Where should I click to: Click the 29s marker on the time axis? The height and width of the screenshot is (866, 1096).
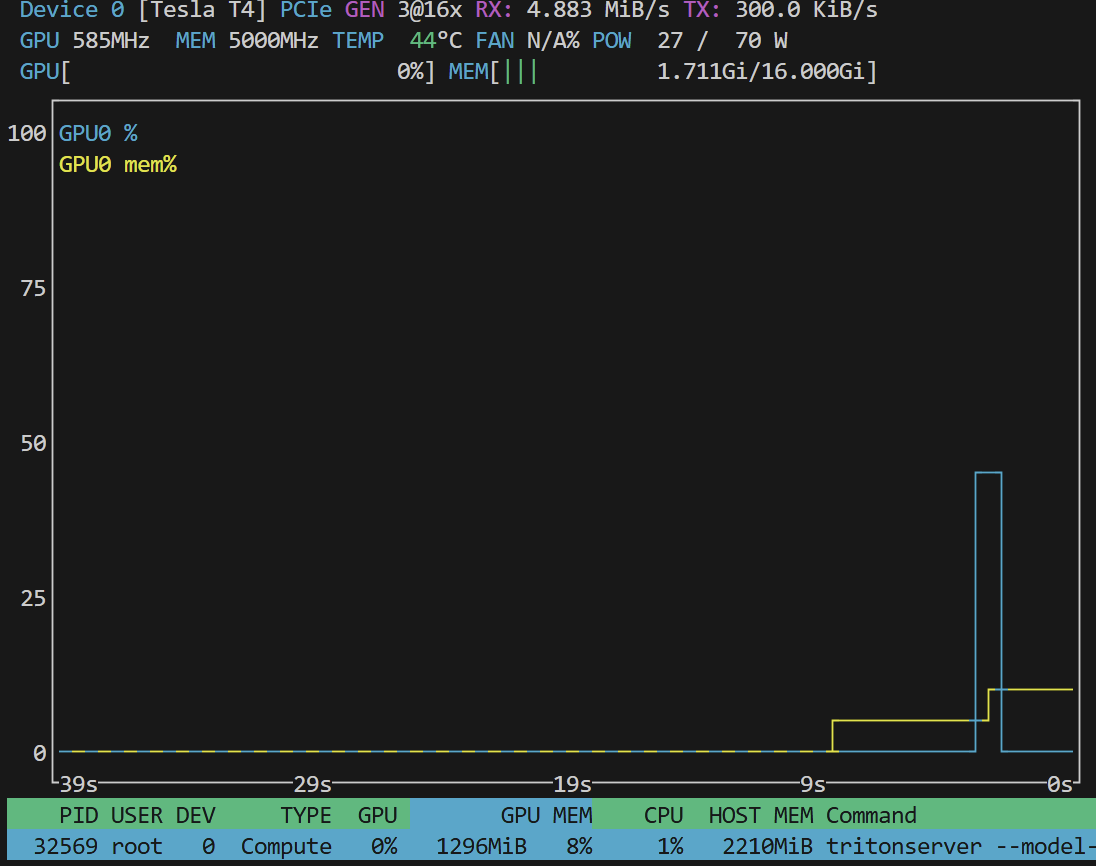click(312, 783)
